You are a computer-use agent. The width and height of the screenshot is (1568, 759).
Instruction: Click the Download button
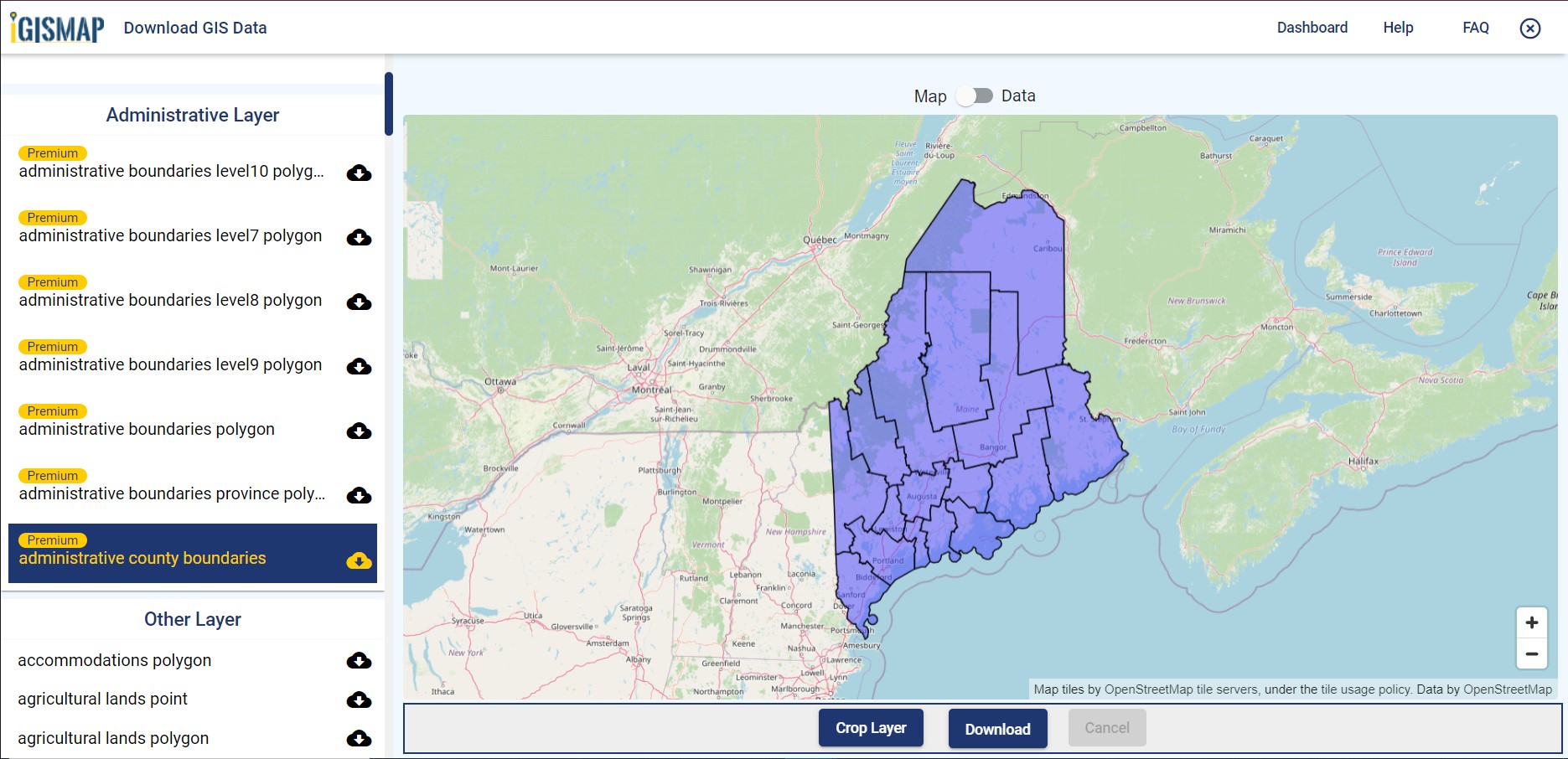pos(997,728)
